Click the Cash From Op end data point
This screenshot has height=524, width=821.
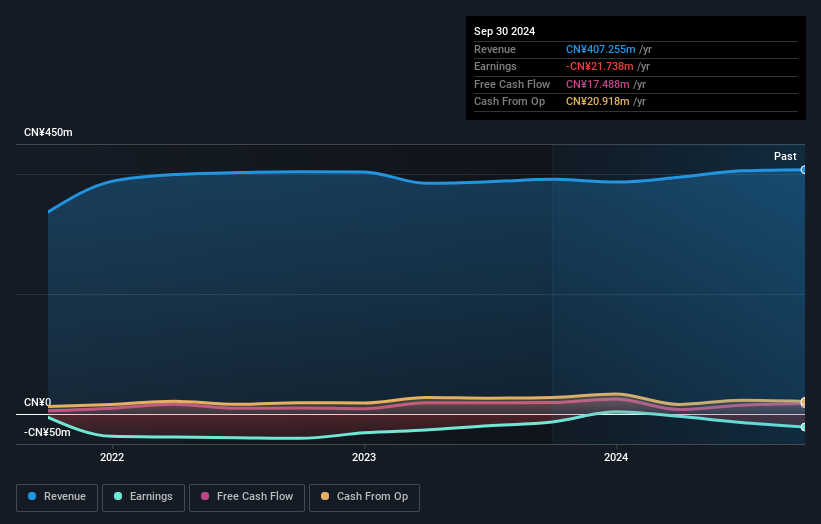803,402
